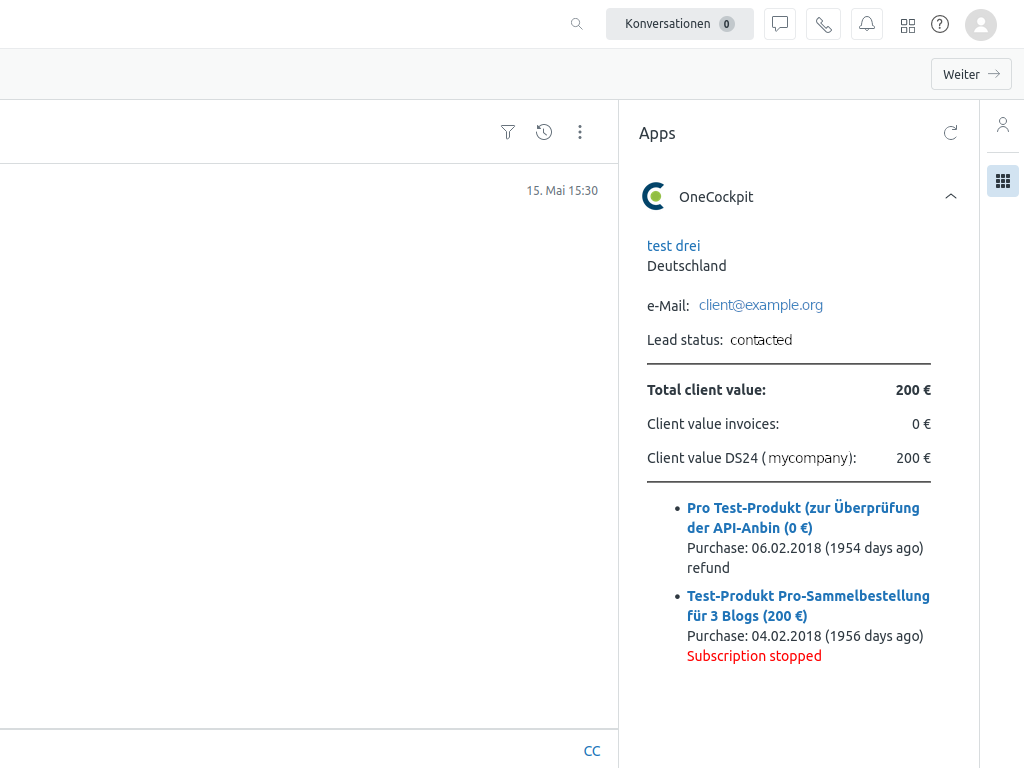This screenshot has height=768, width=1024.
Task: Collapse the OneCockpit app section
Action: tap(951, 196)
